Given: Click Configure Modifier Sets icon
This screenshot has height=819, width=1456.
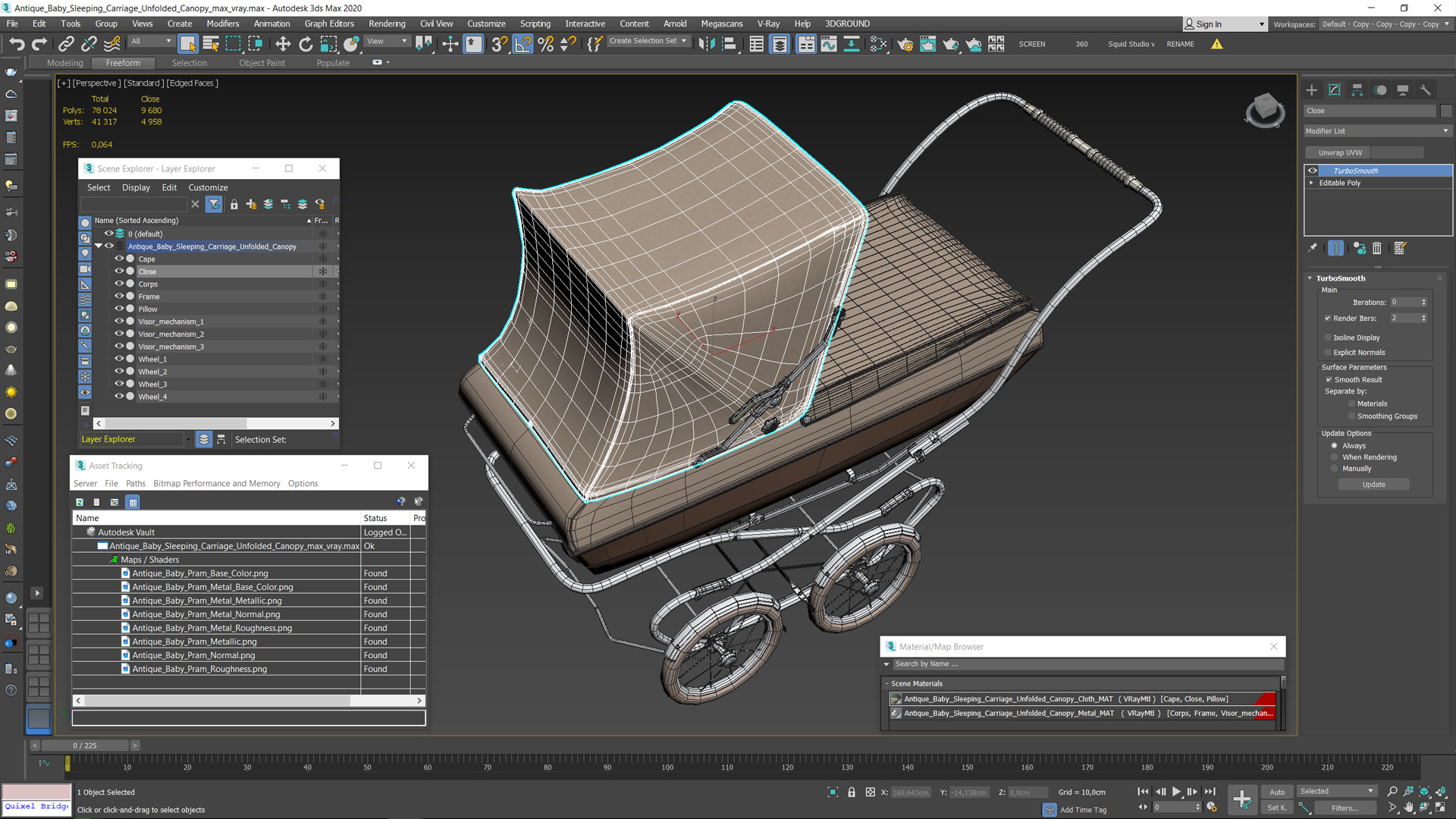Looking at the screenshot, I should [x=1400, y=248].
